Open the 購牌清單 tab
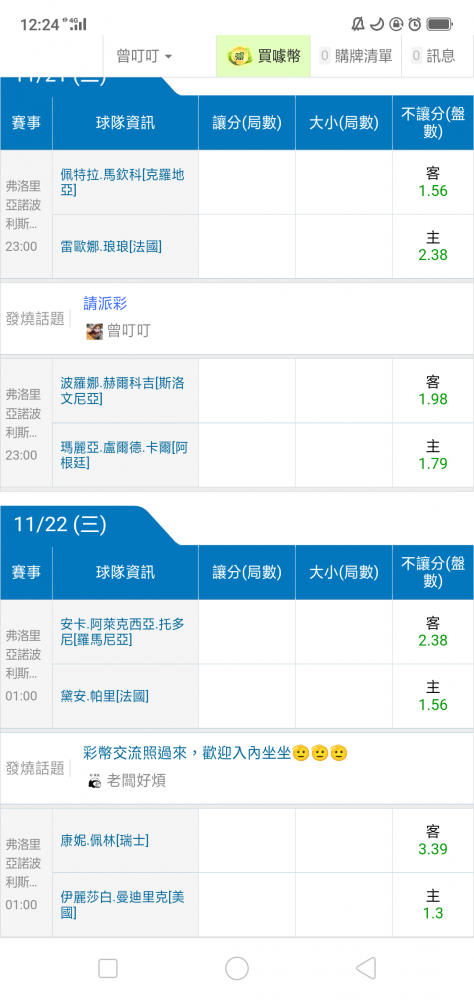This screenshot has width=474, height=1000. click(356, 56)
